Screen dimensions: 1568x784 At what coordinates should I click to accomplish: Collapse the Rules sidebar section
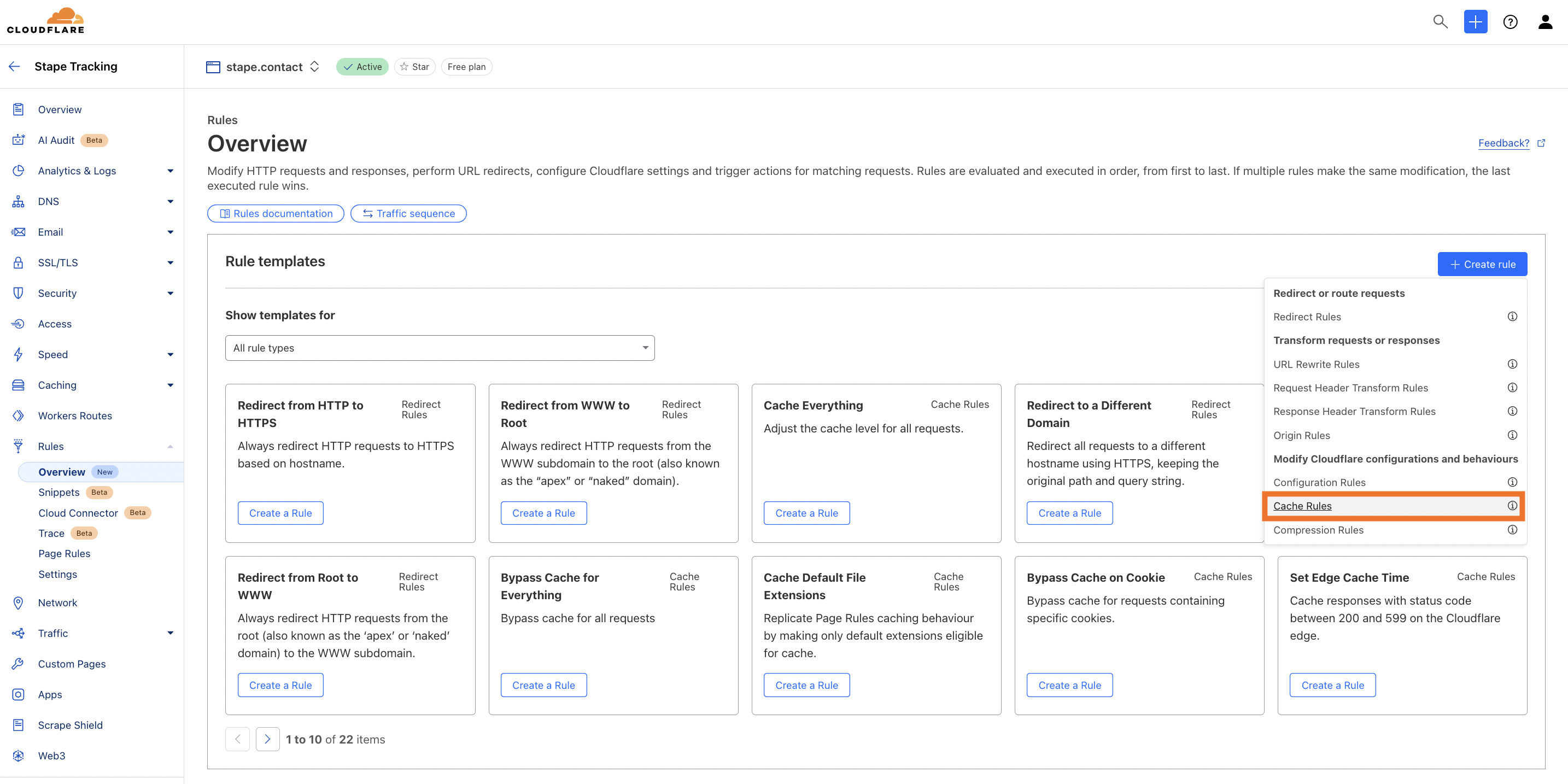tap(171, 446)
